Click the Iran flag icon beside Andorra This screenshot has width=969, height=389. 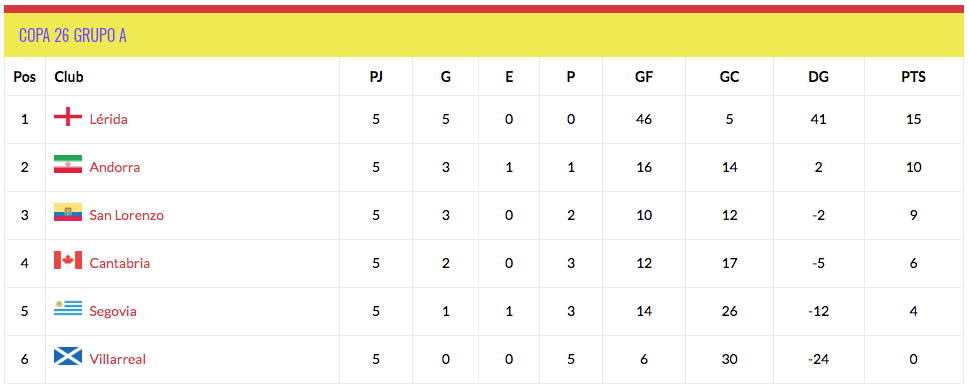click(68, 165)
